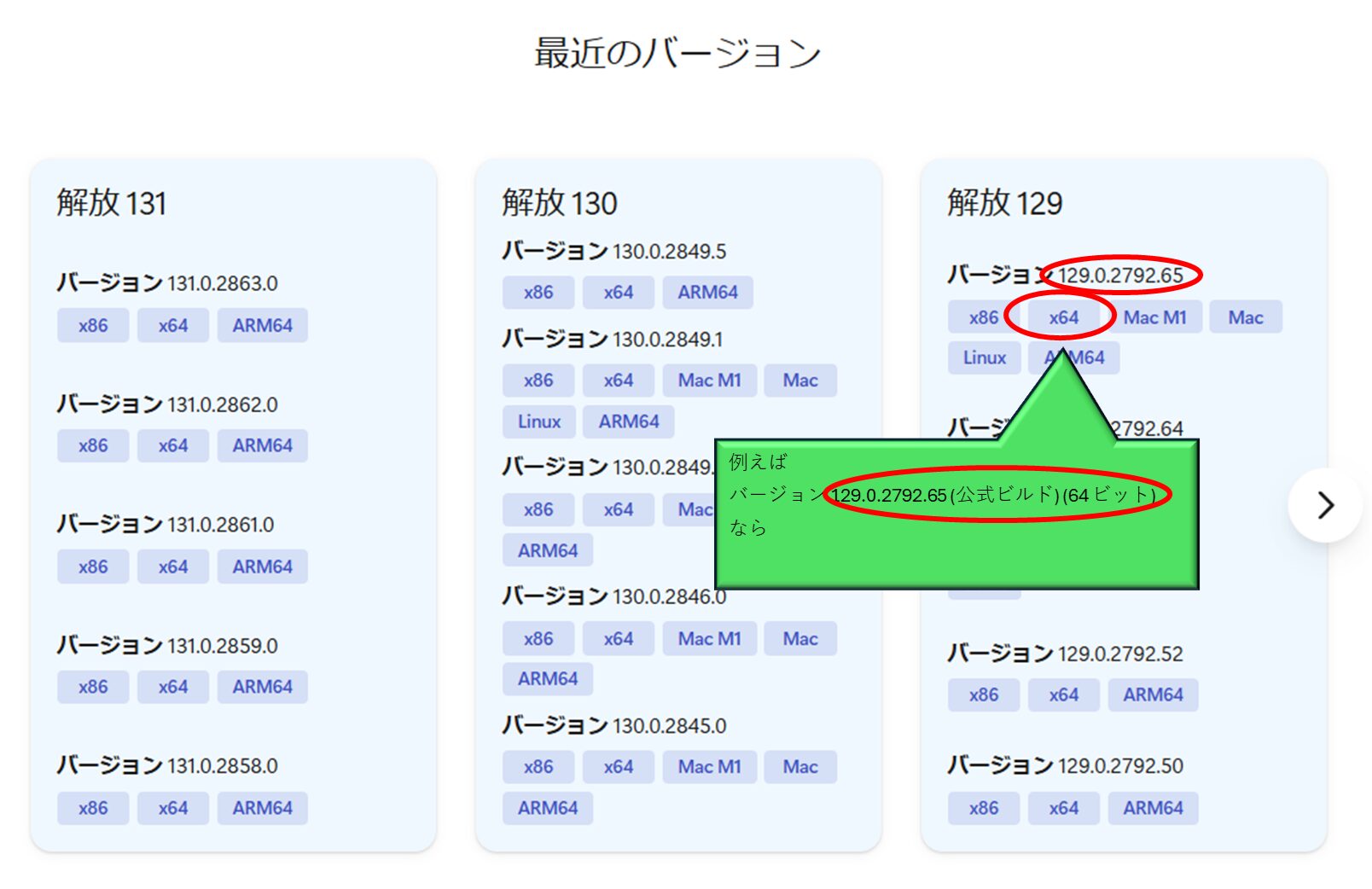Download x64 build of version 130.0.2849.5
This screenshot has width=1372, height=889.
(x=618, y=293)
